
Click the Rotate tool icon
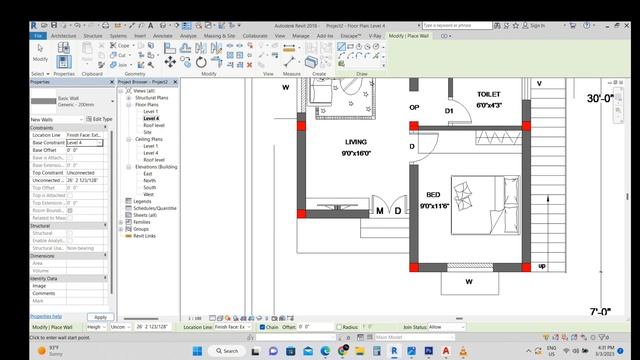click(201, 62)
